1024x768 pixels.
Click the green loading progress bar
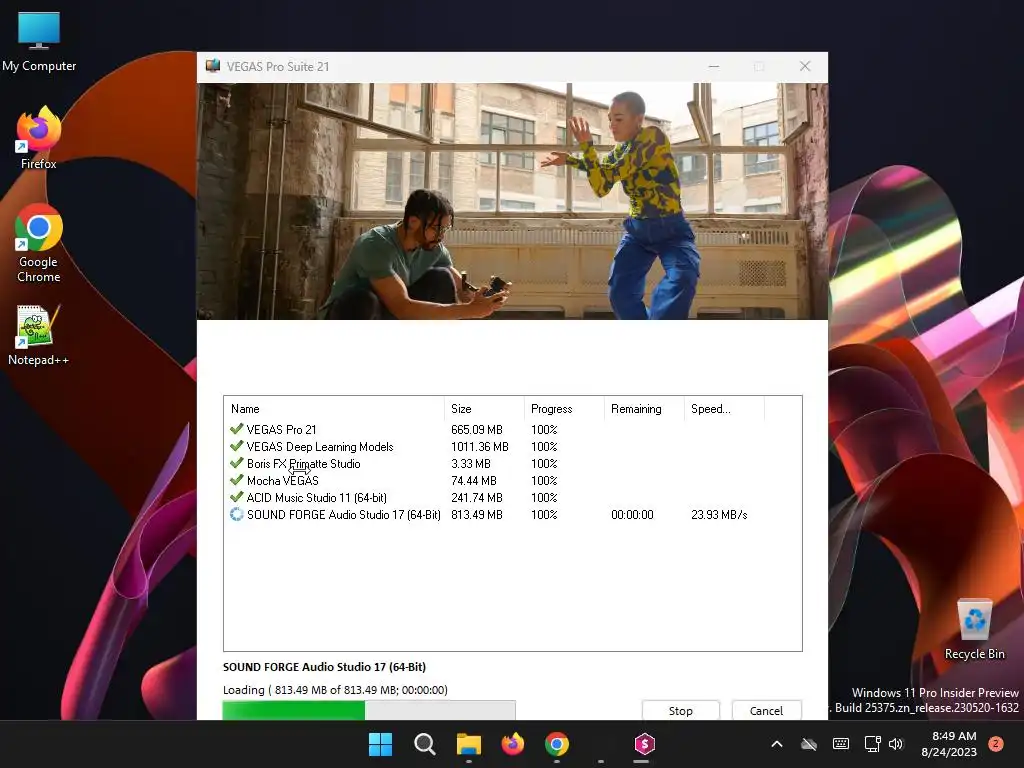(369, 710)
